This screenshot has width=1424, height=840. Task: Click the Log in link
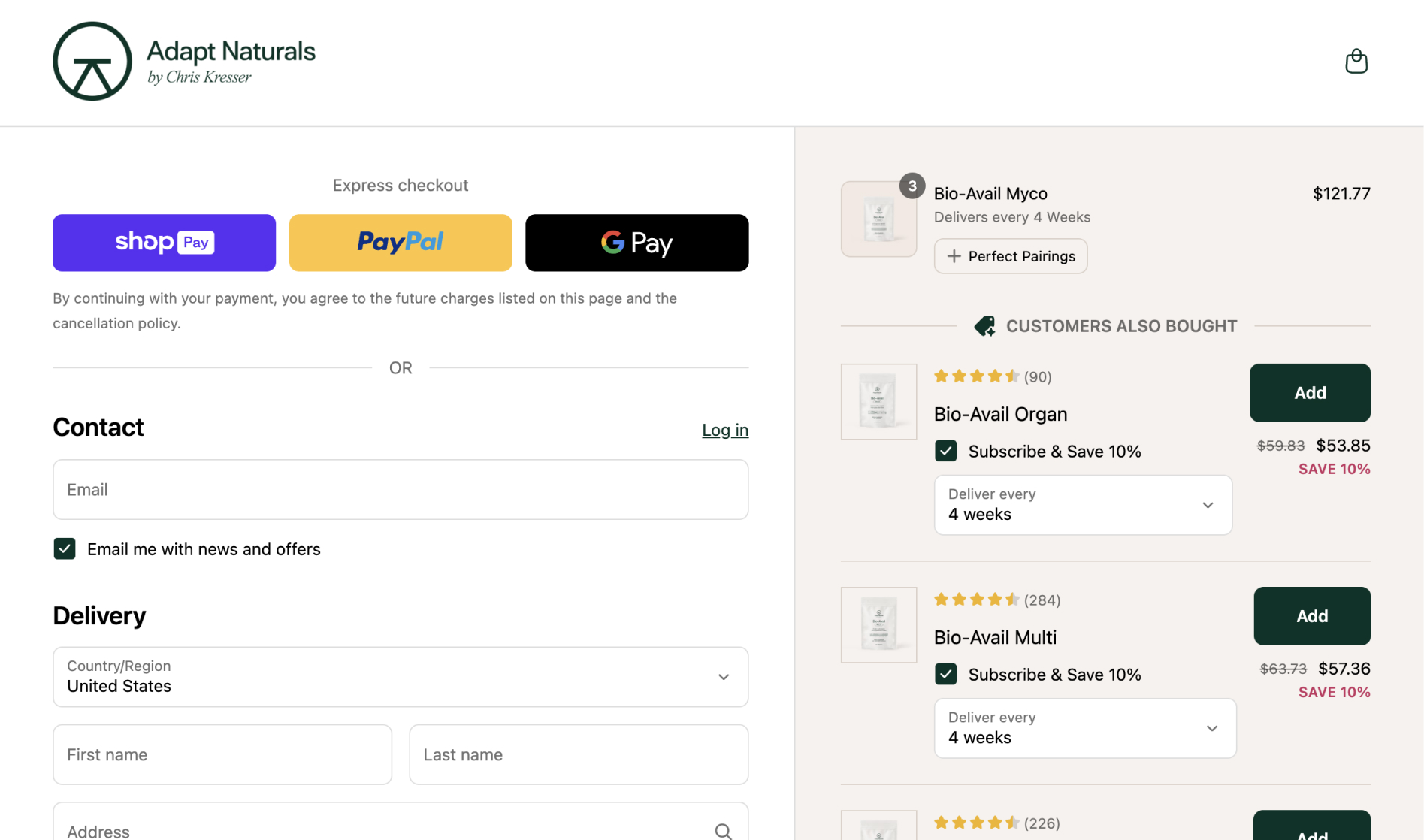tap(724, 430)
